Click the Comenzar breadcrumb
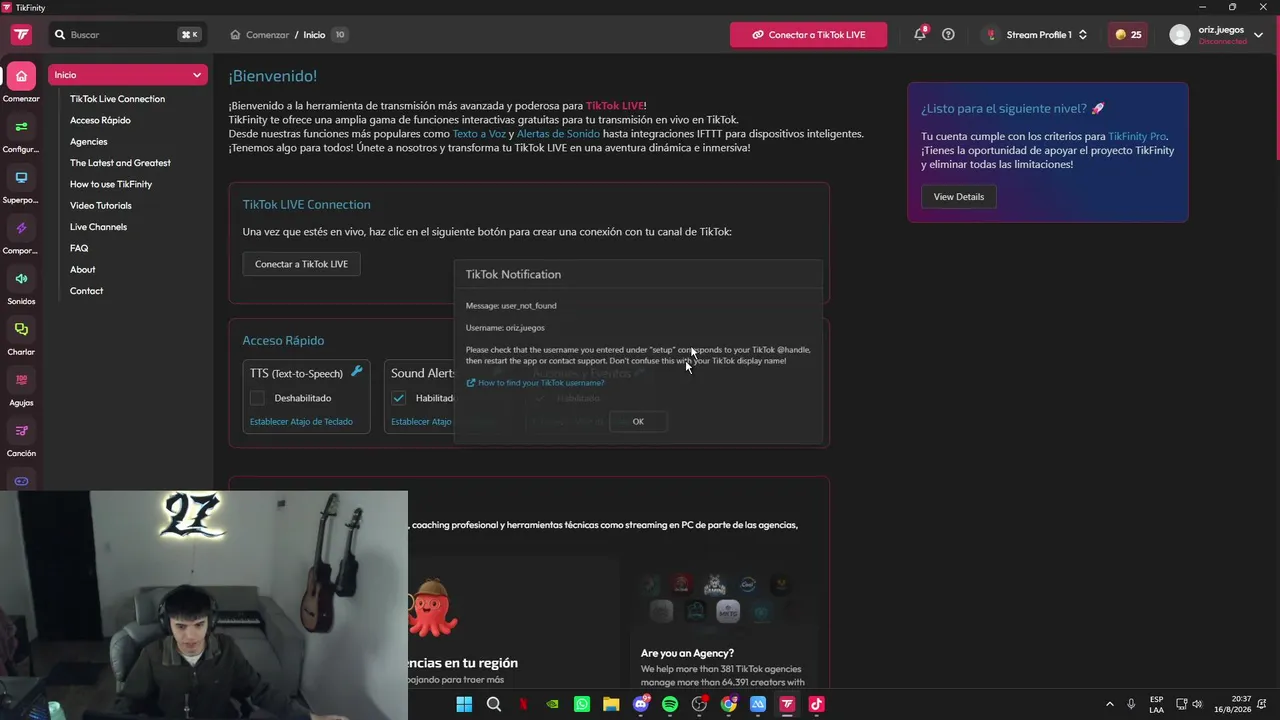Viewport: 1280px width, 720px height. (267, 35)
